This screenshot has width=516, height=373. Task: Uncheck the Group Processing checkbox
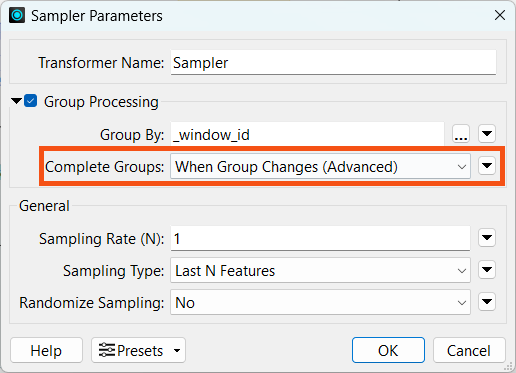31,101
